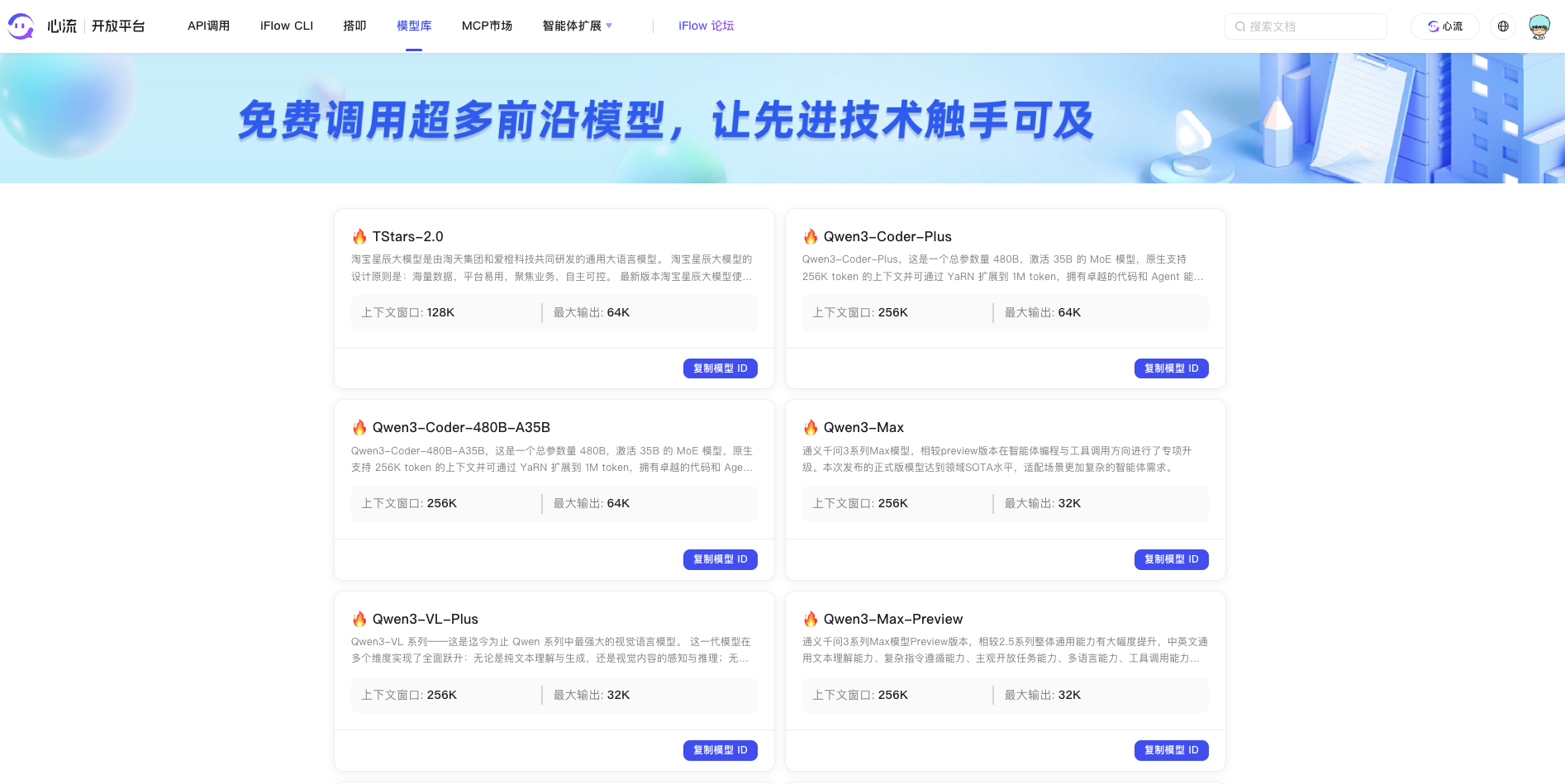
Task: Open the Qwen3-Max model title
Action: coord(863,427)
